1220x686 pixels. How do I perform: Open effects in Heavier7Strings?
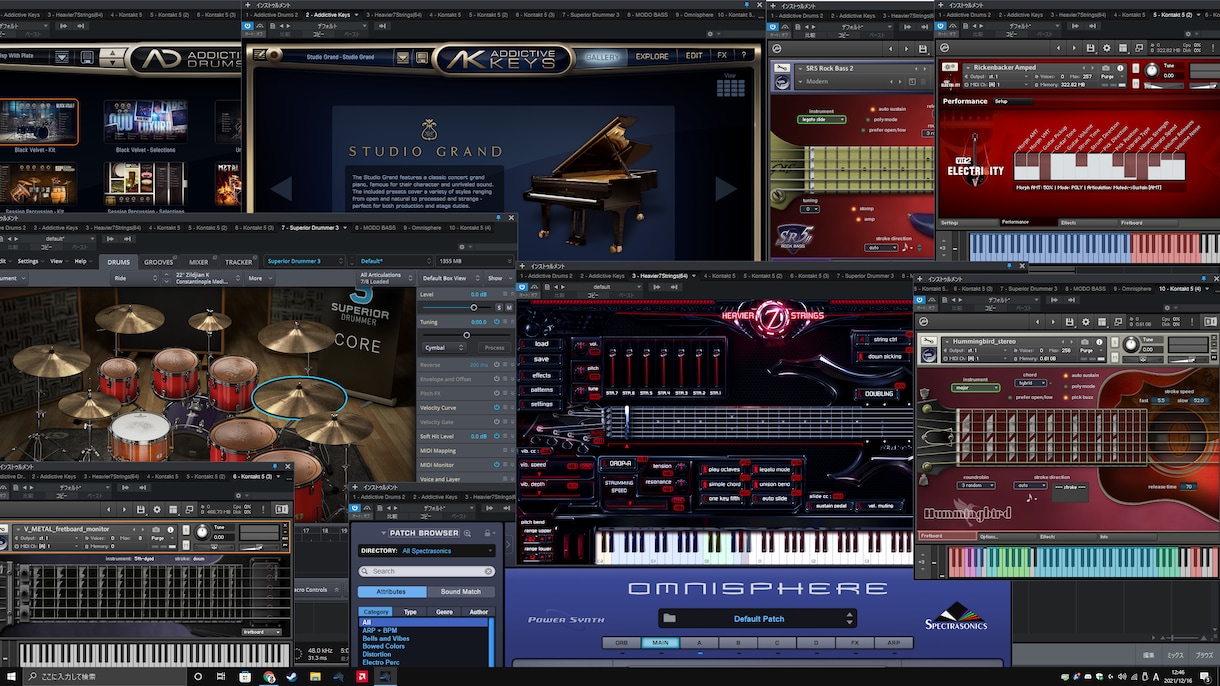tap(541, 375)
